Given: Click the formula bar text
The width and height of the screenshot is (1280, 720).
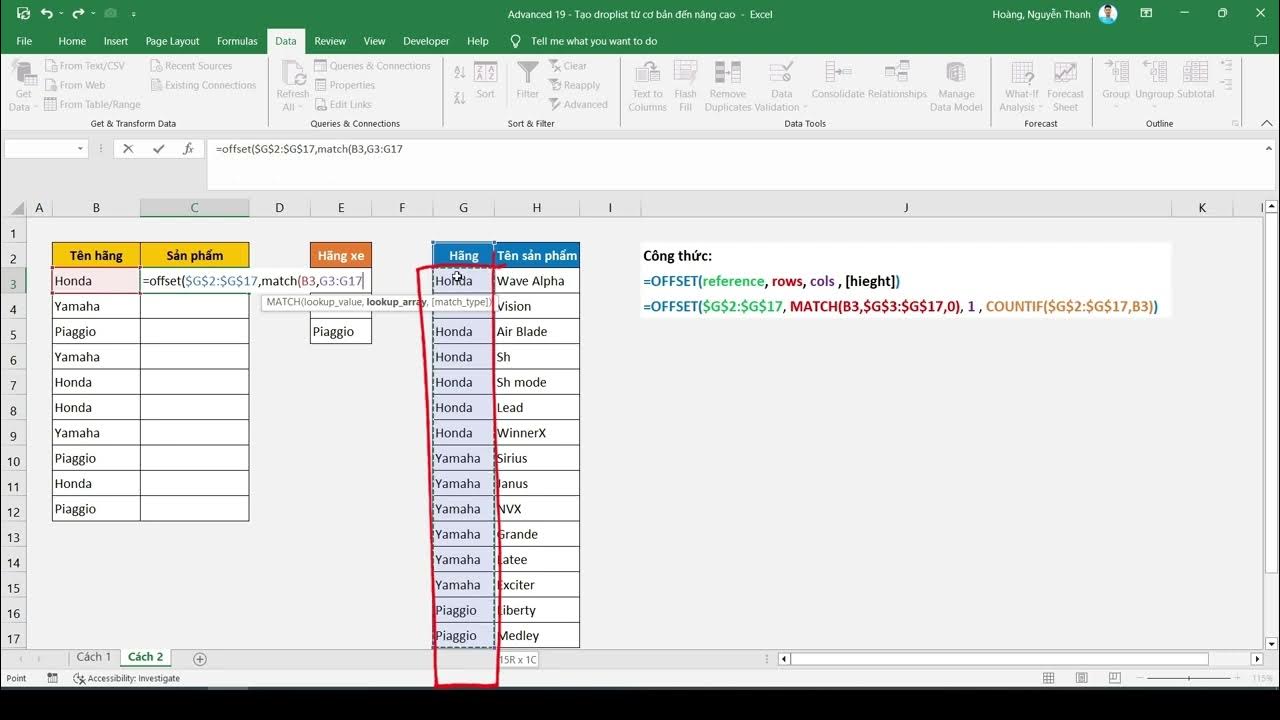Looking at the screenshot, I should 309,149.
